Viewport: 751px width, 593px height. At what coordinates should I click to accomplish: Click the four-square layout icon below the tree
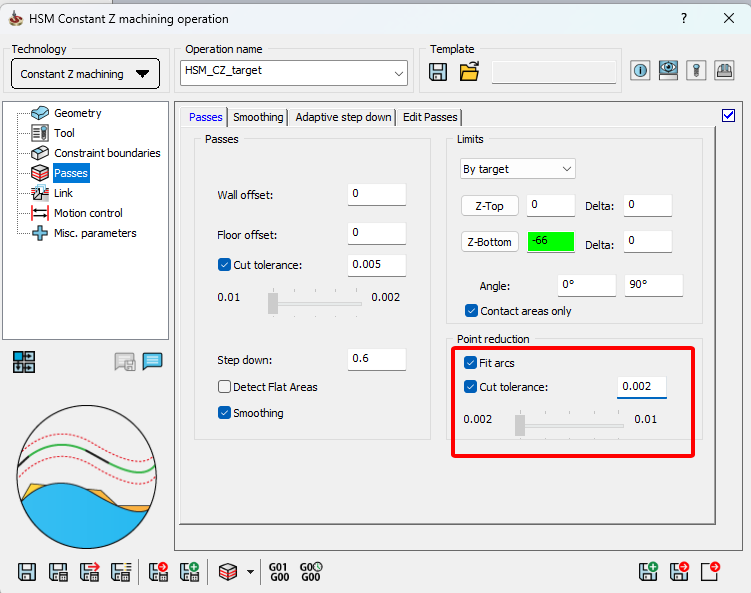[24, 362]
